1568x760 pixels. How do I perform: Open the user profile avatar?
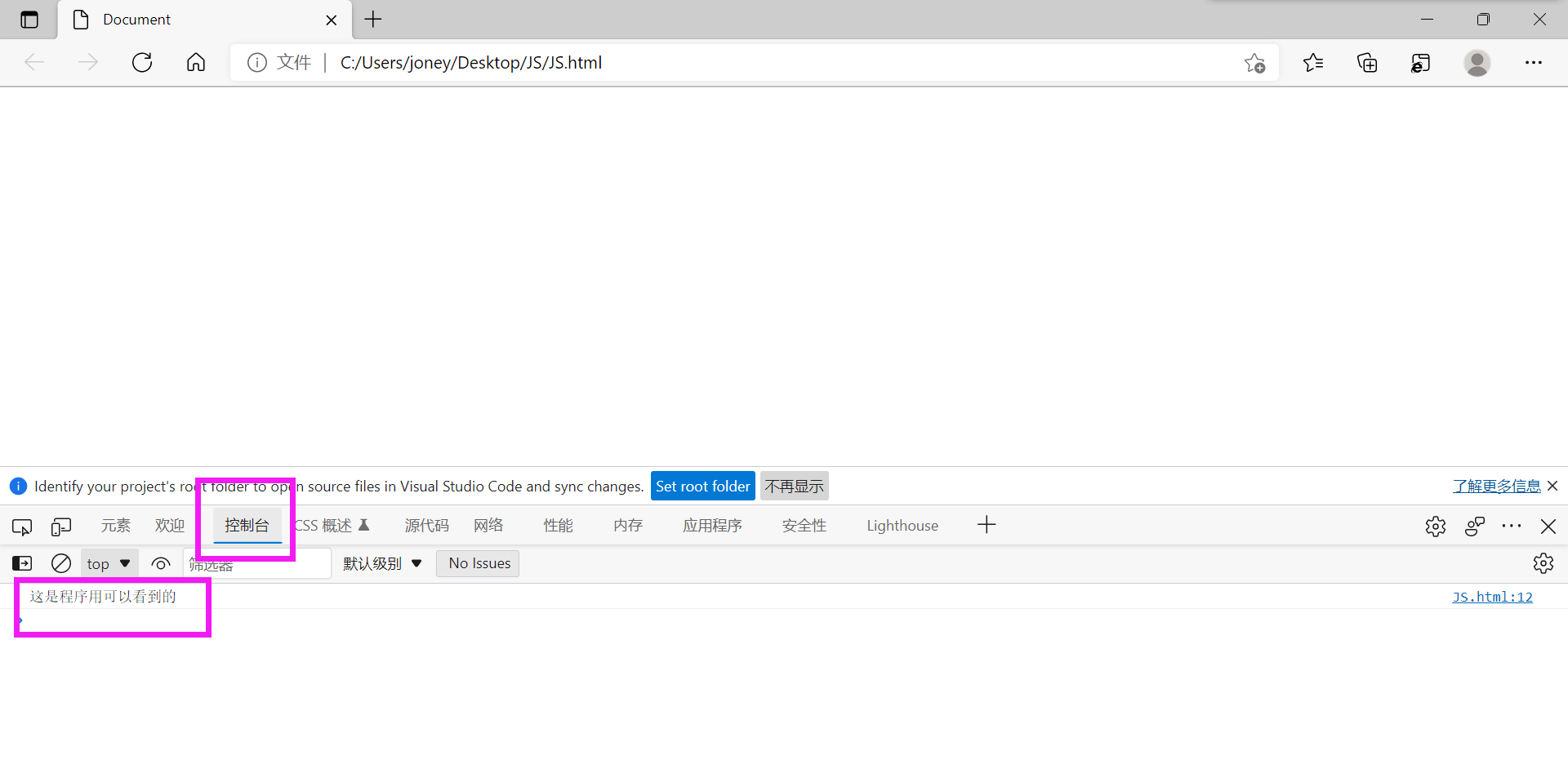[1477, 63]
